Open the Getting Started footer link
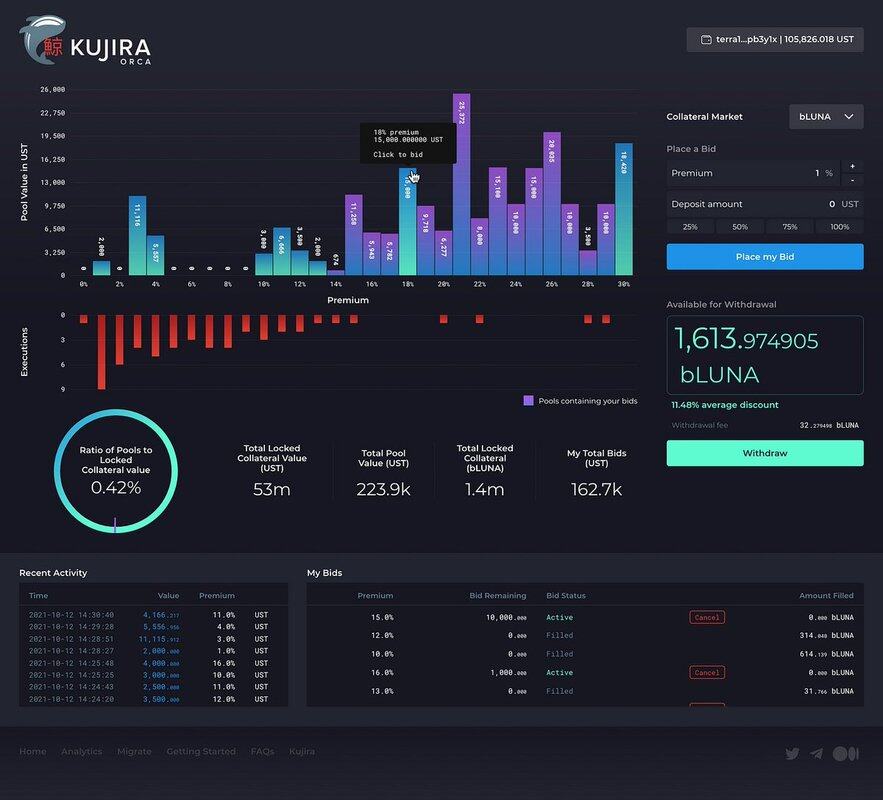 tap(201, 752)
